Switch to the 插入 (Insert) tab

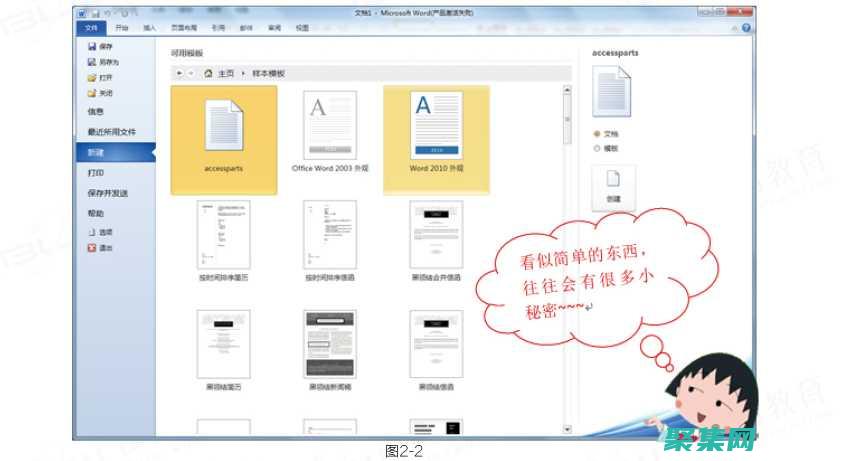(150, 27)
